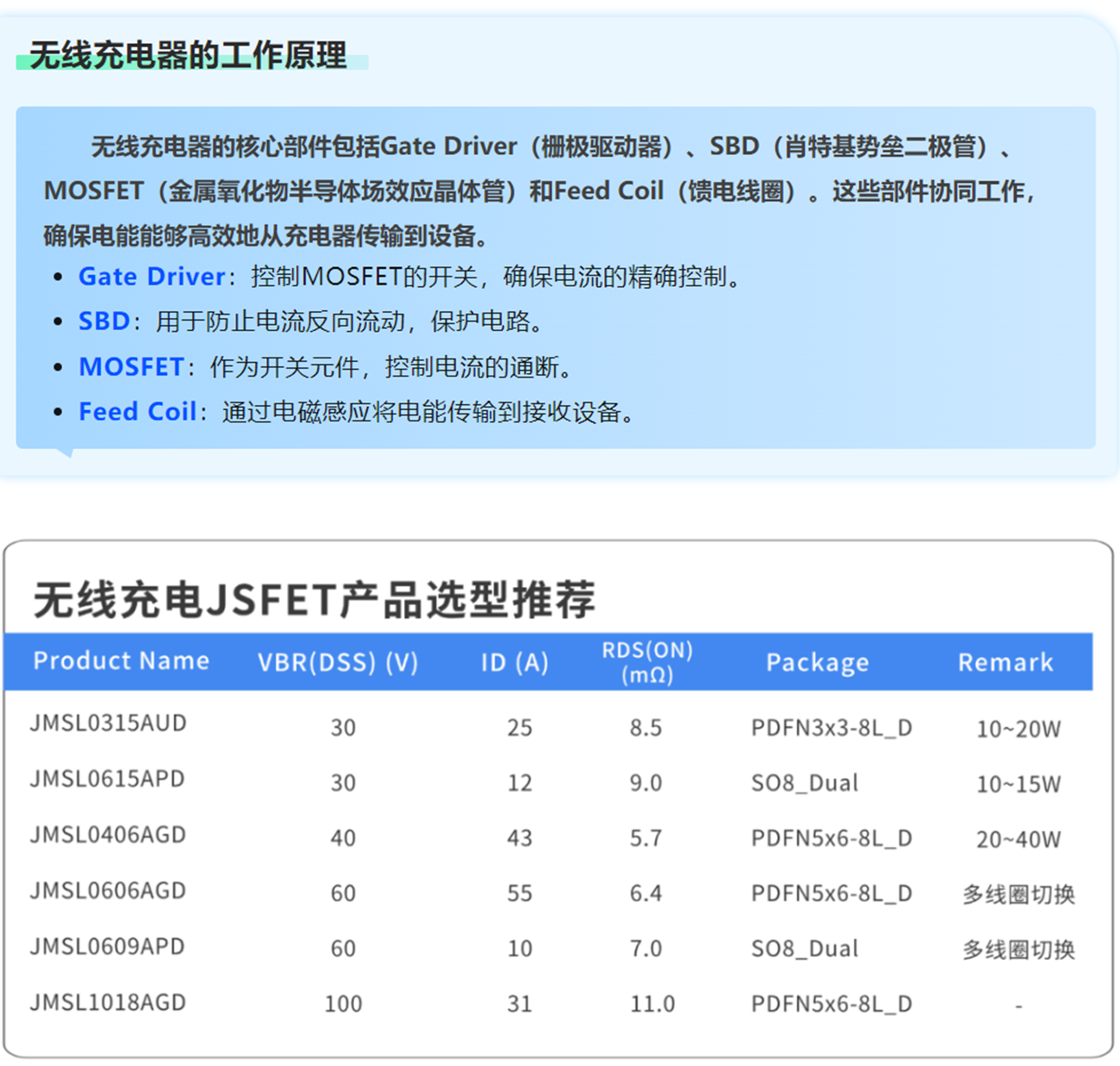This screenshot has width=1120, height=1066.
Task: Select the ID (A) column header
Action: 514,662
